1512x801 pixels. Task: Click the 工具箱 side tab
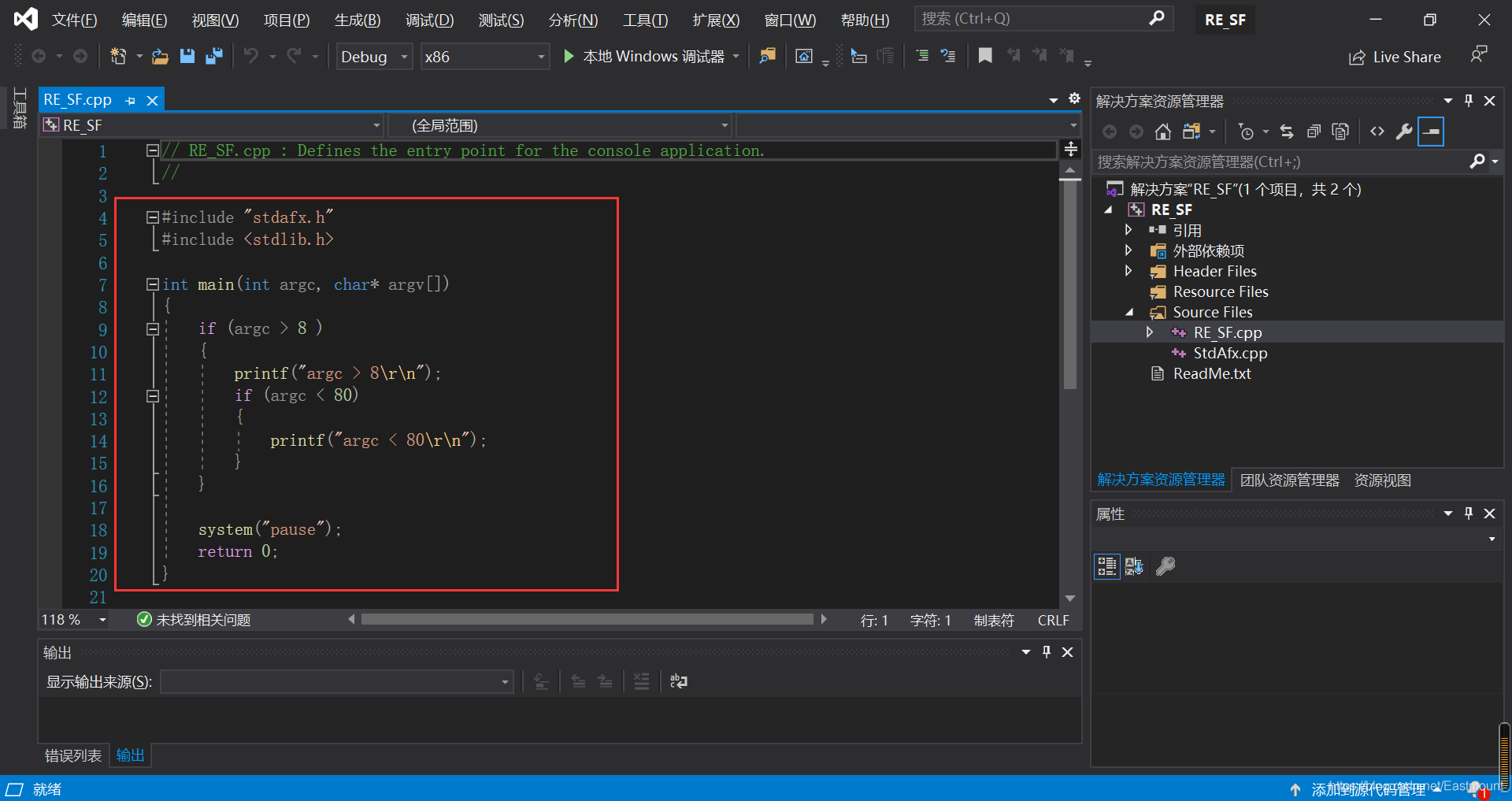click(20, 108)
